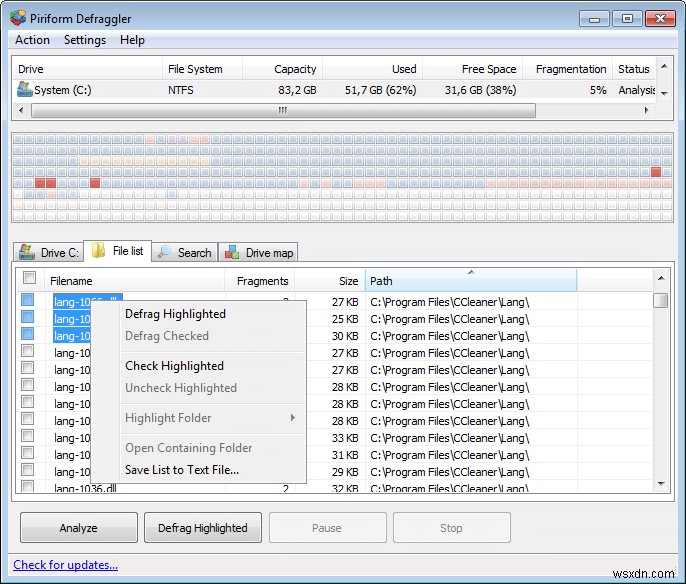Viewport: 686px width, 584px height.
Task: Open the Check for updates link
Action: pos(66,565)
